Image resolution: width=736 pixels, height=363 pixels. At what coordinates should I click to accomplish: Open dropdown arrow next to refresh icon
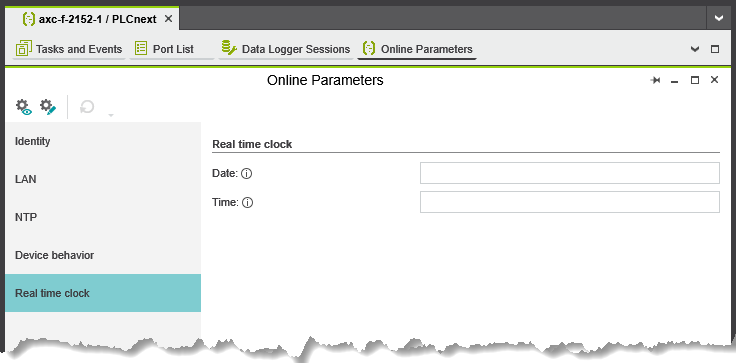pos(111,115)
